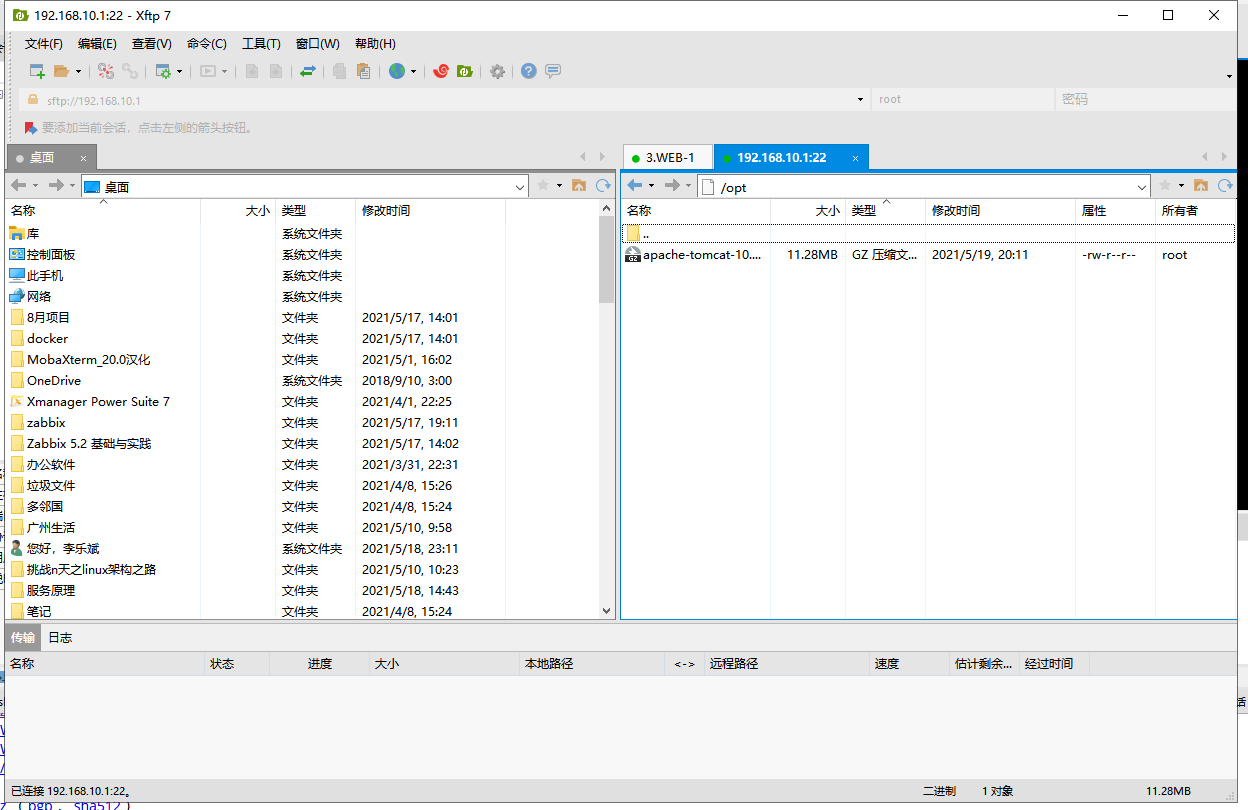
Task: Open the 窗口(W) menu
Action: pyautogui.click(x=318, y=44)
